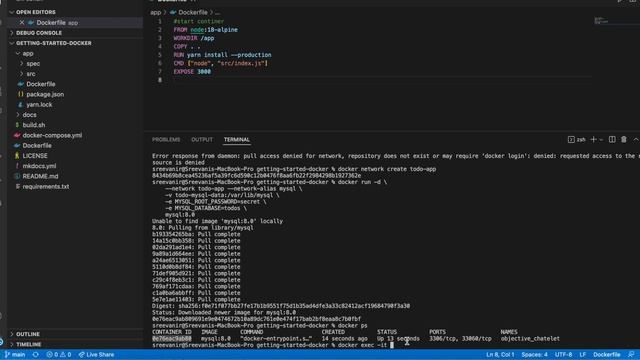Click synchronize changes icon in status bar
This screenshot has width=640, height=360.
(x=36, y=355)
